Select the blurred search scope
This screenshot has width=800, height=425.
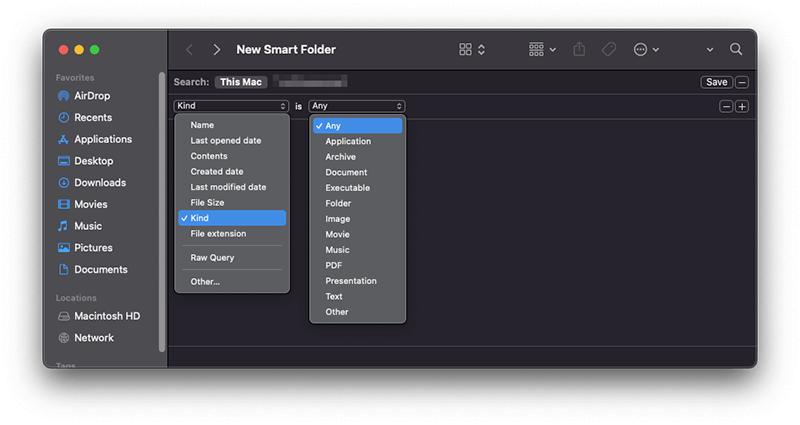click(x=310, y=81)
